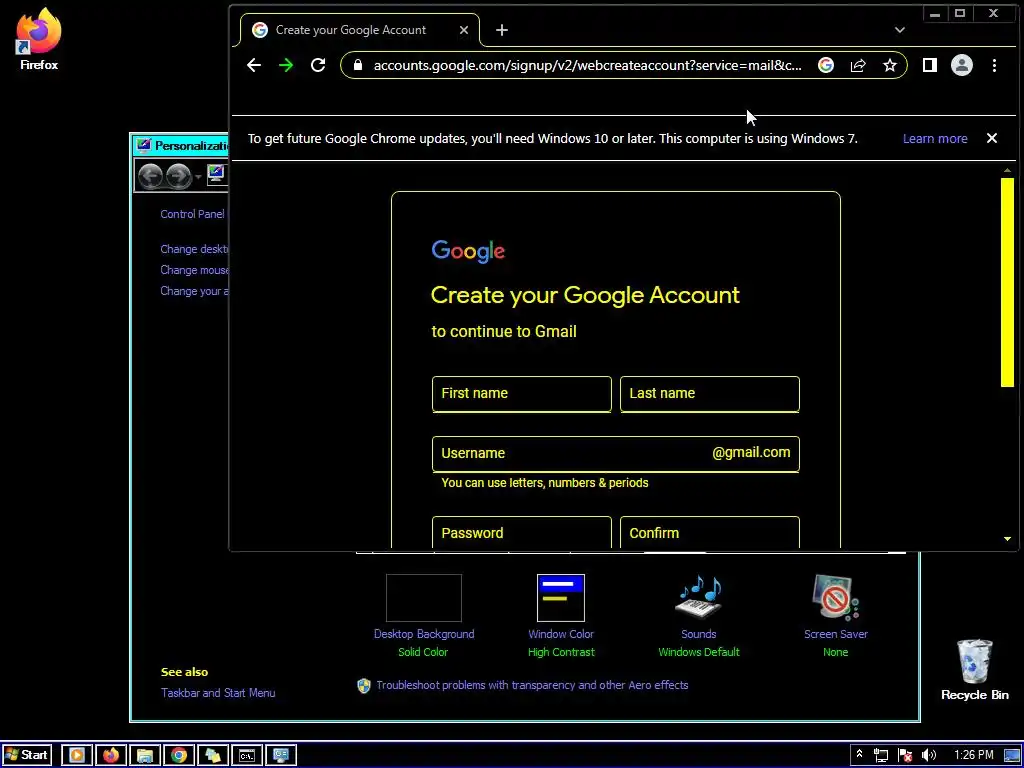Image resolution: width=1024 pixels, height=768 pixels.
Task: Go back in Chrome
Action: point(254,65)
